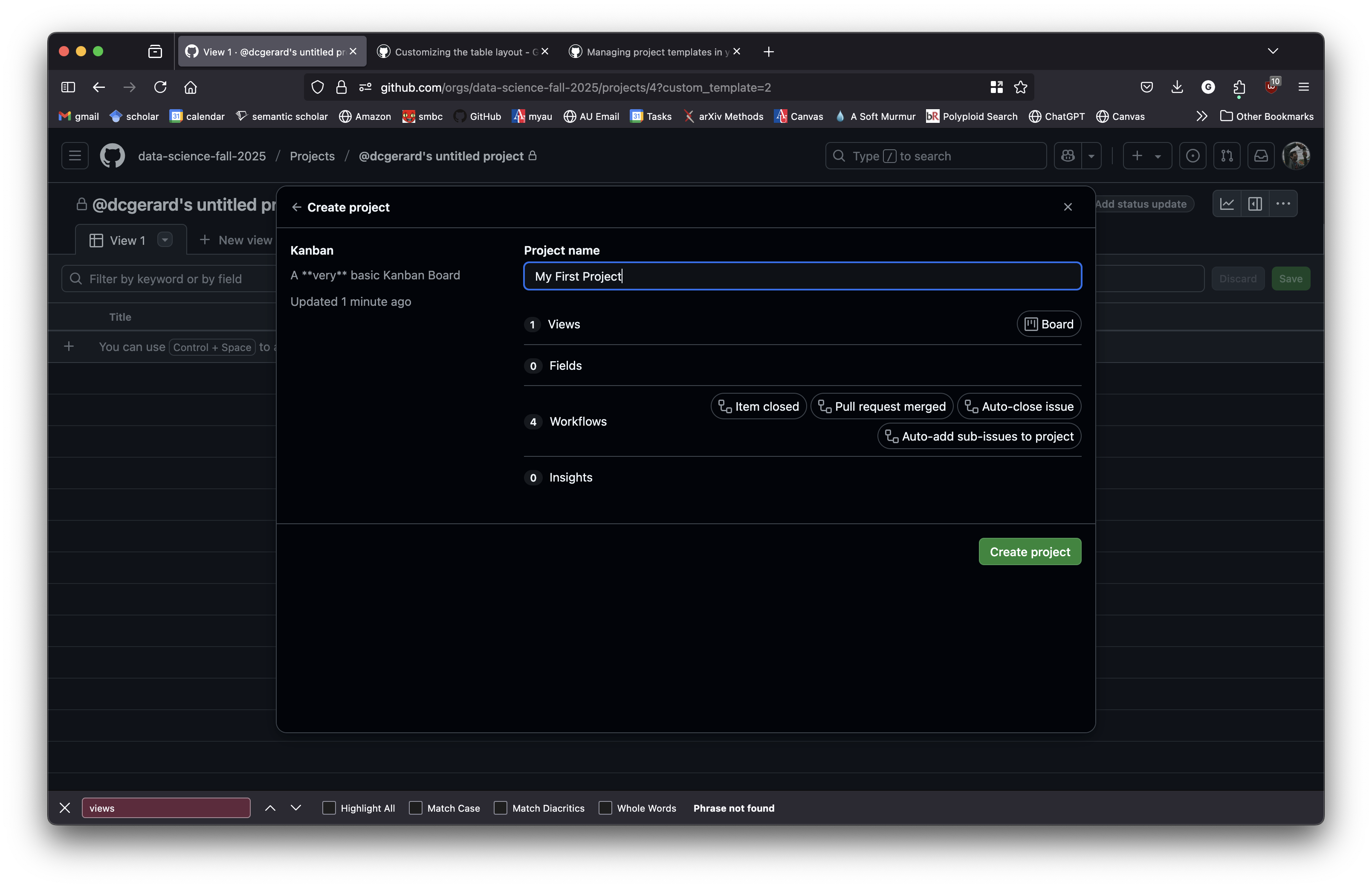Click the Item closed workflow chip
This screenshot has width=1372, height=888.
click(758, 406)
